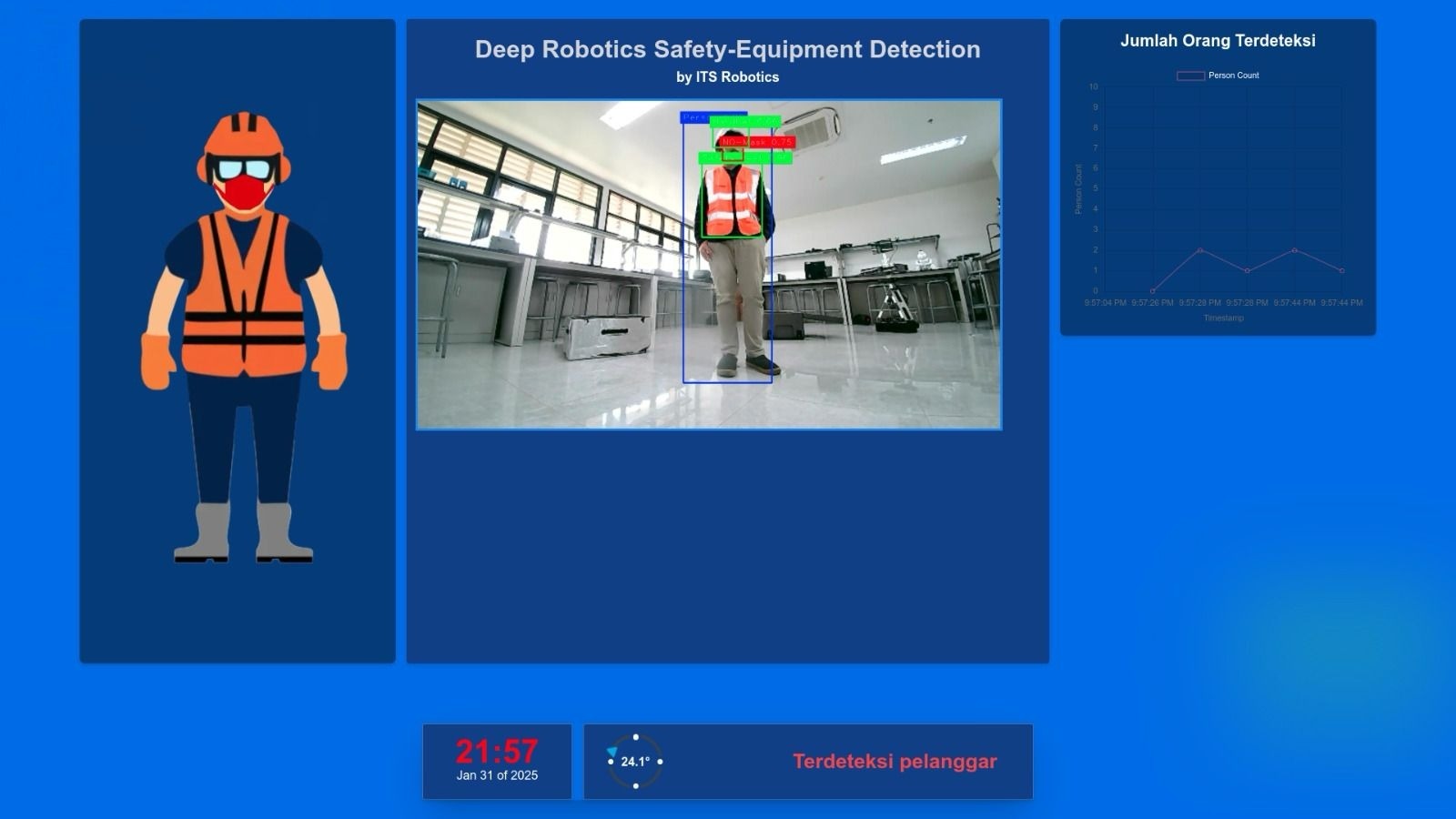1456x819 pixels.
Task: Click chart point with value 0
Action: point(1153,291)
